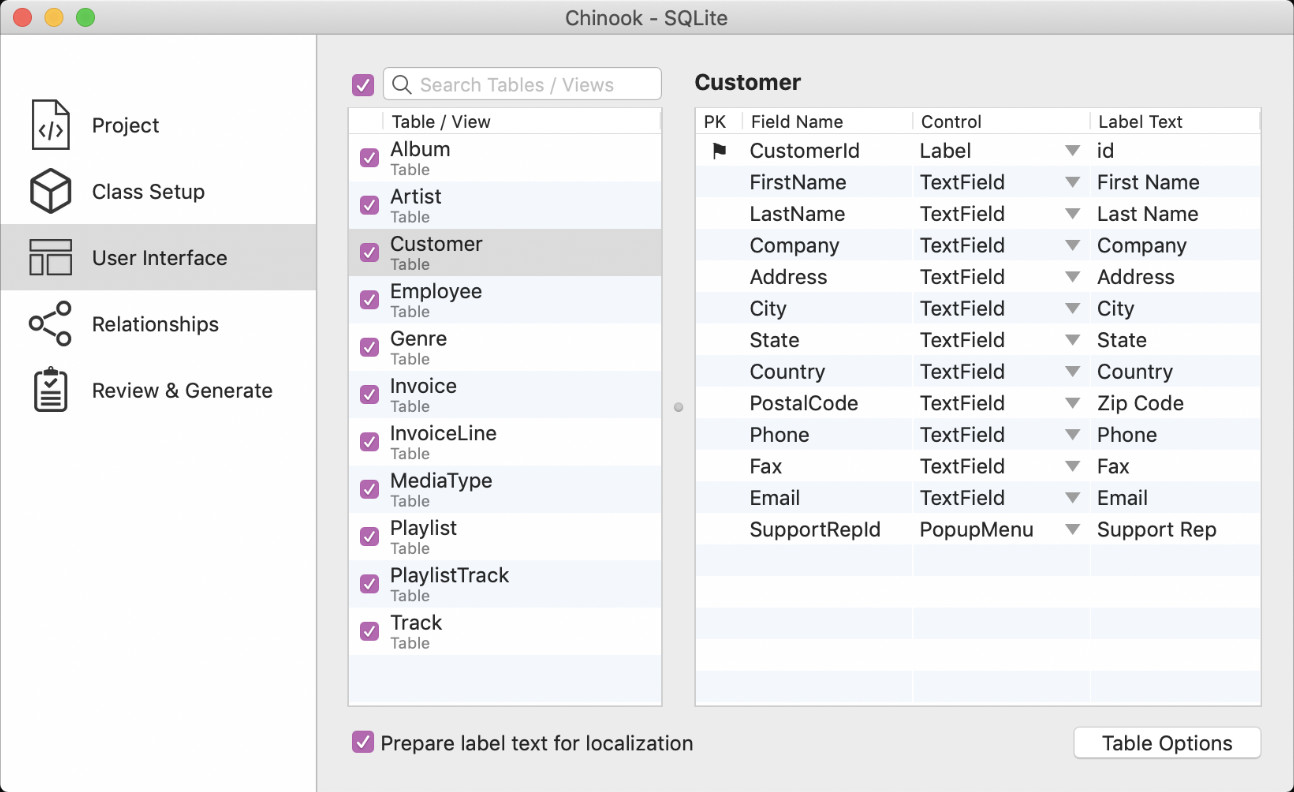The width and height of the screenshot is (1294, 792).
Task: Disable Prepare label text for localization
Action: (363, 743)
